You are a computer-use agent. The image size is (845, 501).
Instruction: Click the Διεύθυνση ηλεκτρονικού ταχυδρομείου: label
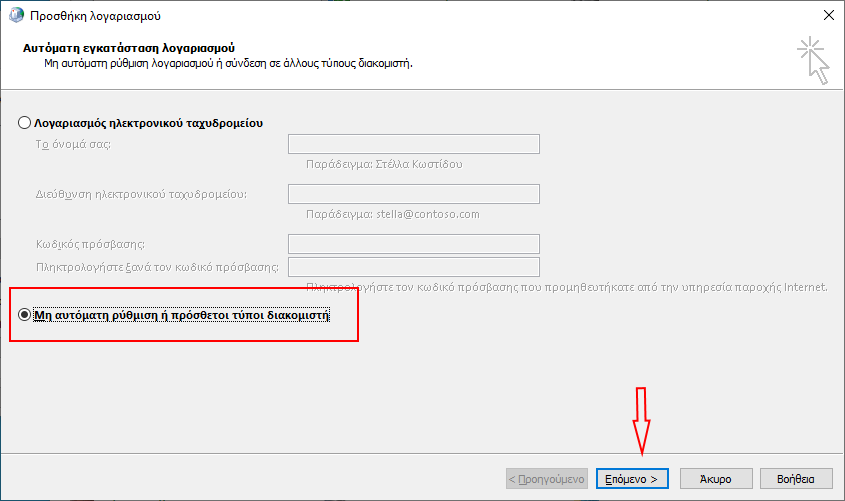tap(141, 194)
